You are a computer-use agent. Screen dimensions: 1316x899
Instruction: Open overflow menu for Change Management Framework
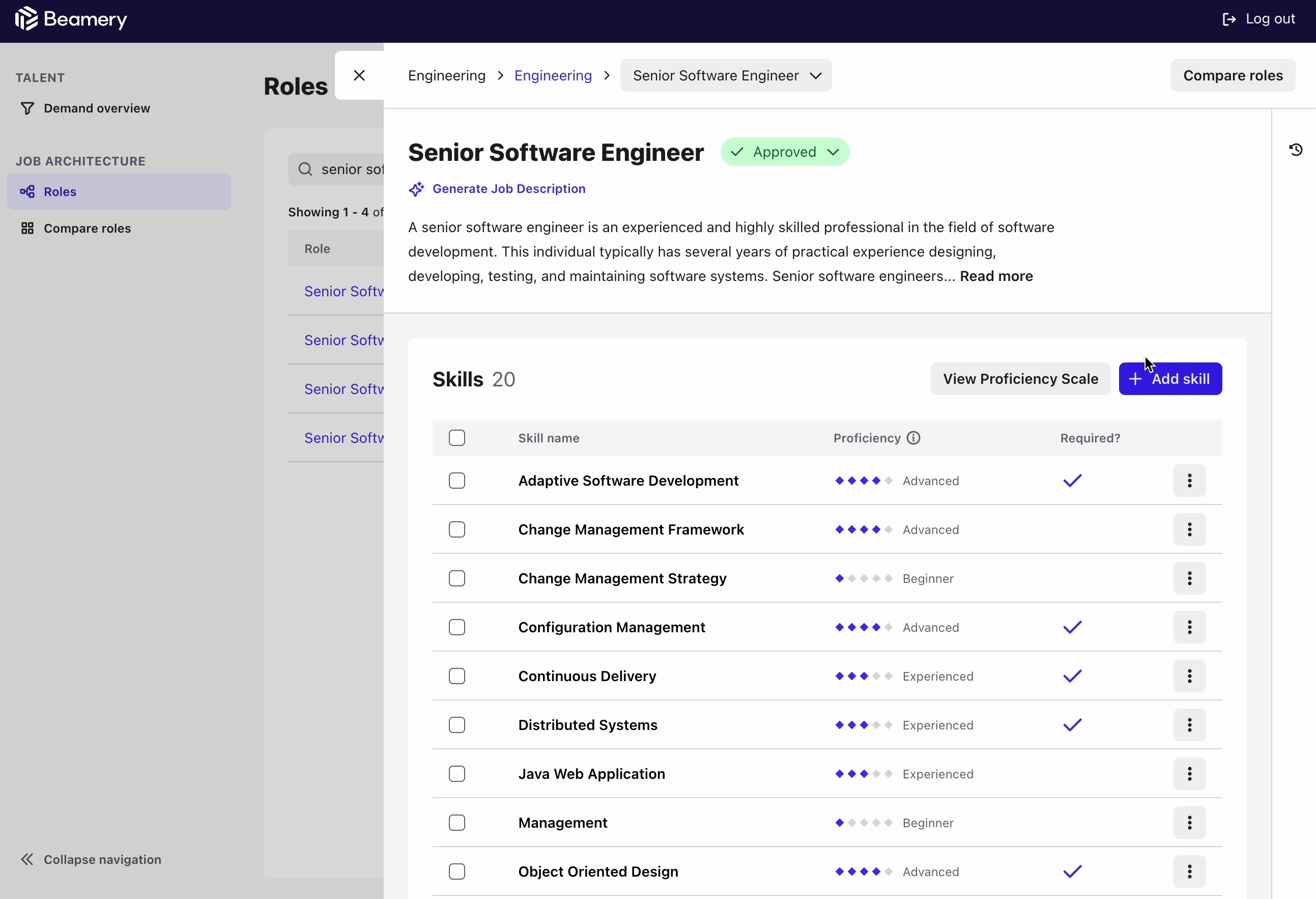point(1190,529)
